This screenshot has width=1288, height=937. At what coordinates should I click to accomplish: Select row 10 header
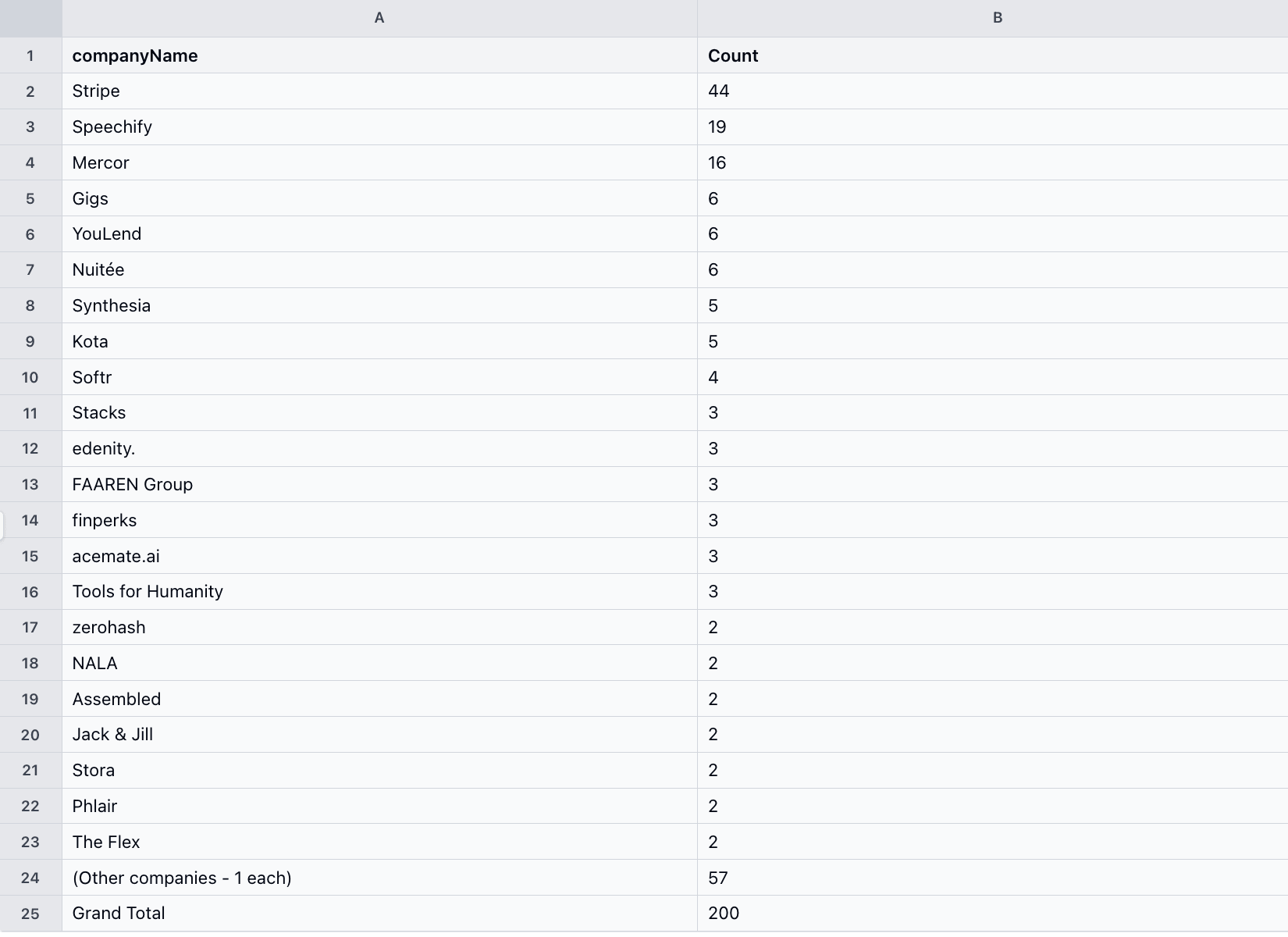30,377
